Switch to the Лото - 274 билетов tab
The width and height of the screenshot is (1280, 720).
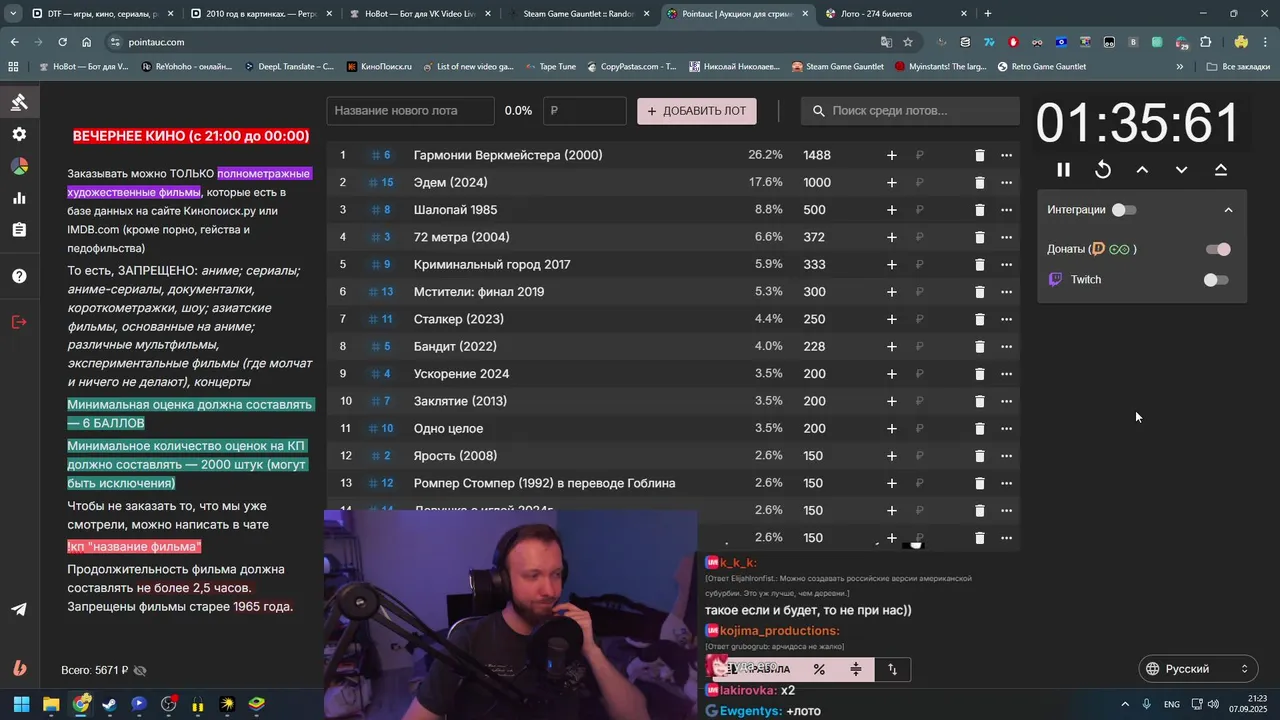897,14
